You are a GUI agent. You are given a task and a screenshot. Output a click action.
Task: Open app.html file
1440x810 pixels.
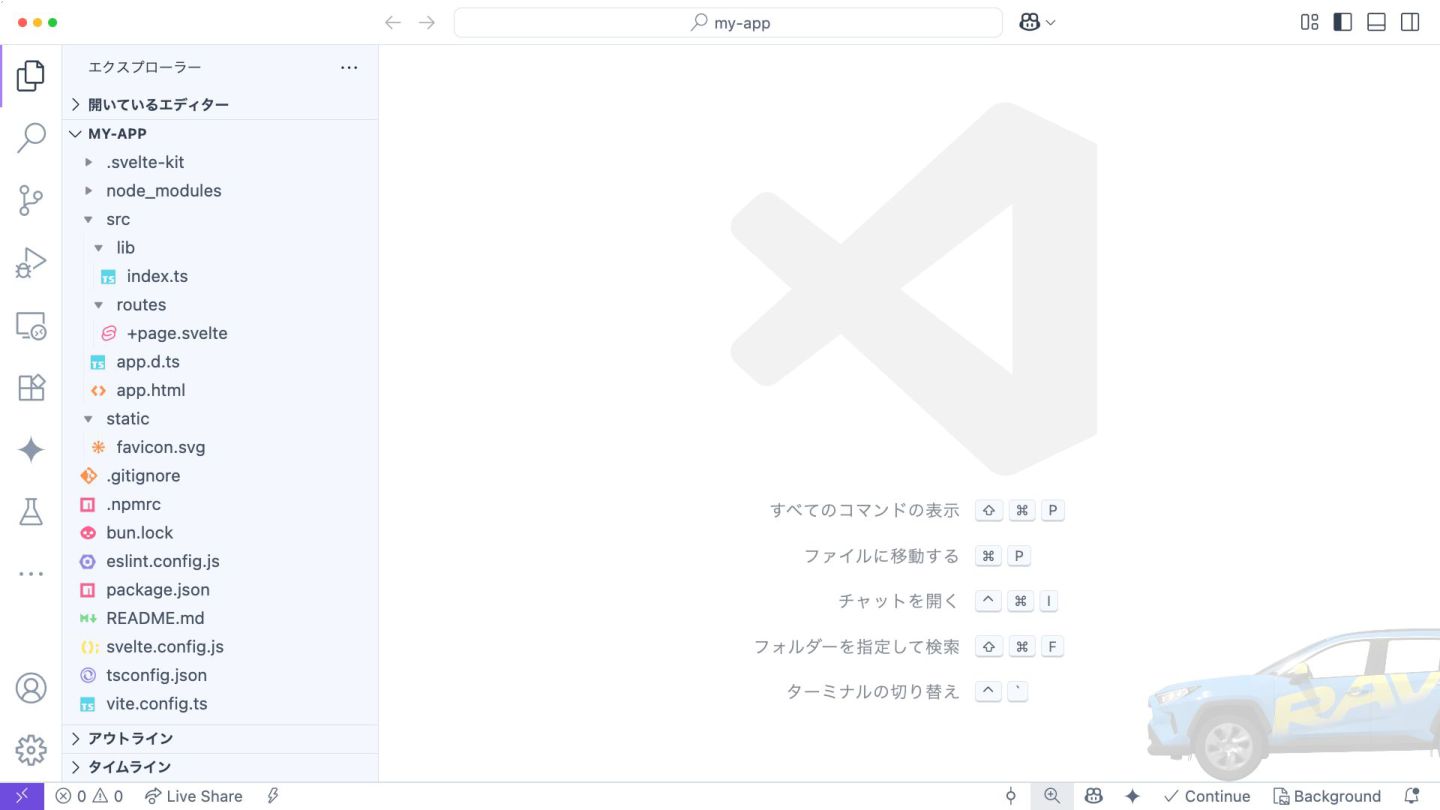pyautogui.click(x=220, y=390)
